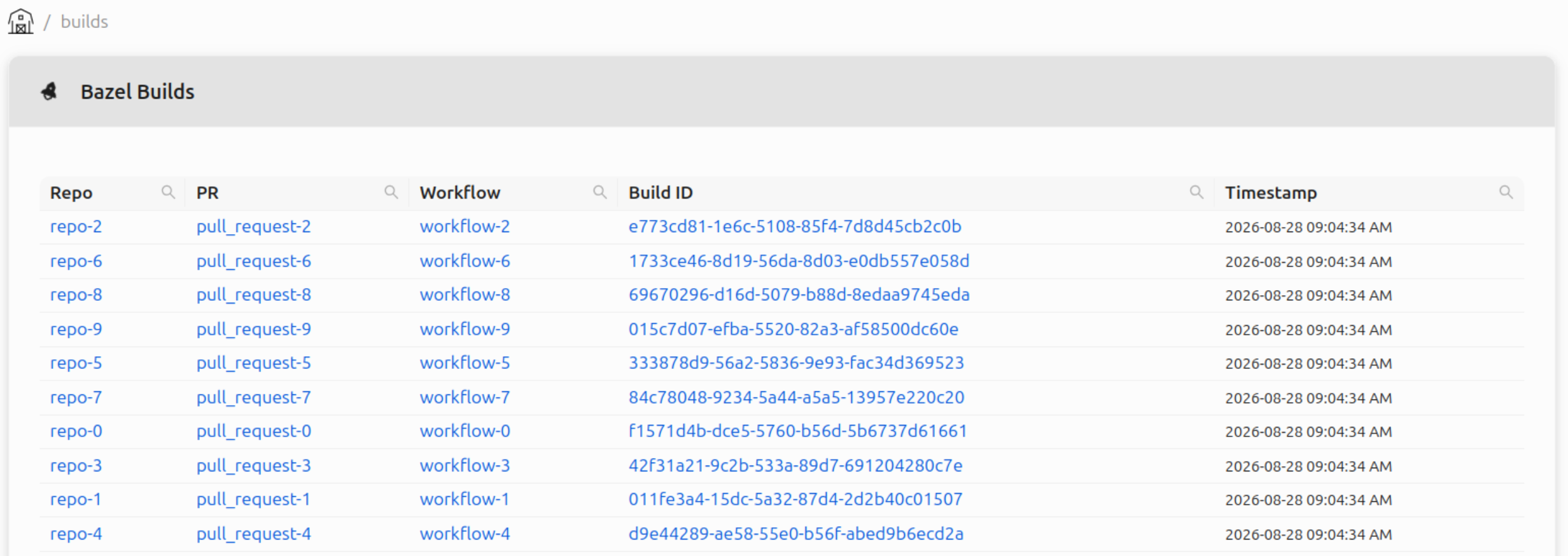The width and height of the screenshot is (1568, 556).
Task: Open search filter for PR column
Action: click(x=391, y=192)
